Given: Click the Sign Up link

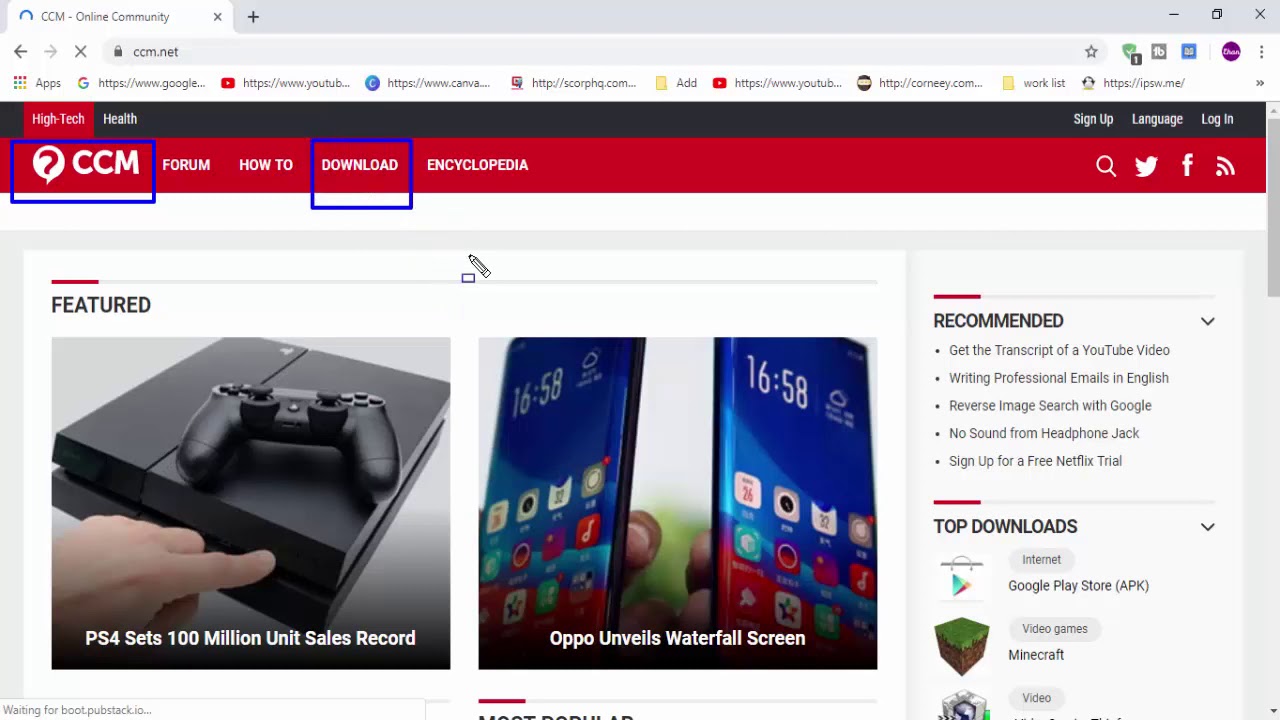Looking at the screenshot, I should [x=1093, y=119].
